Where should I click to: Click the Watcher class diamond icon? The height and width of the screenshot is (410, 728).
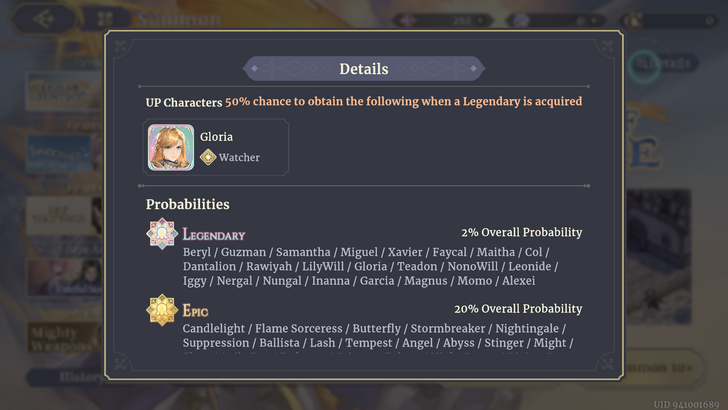pyautogui.click(x=208, y=157)
